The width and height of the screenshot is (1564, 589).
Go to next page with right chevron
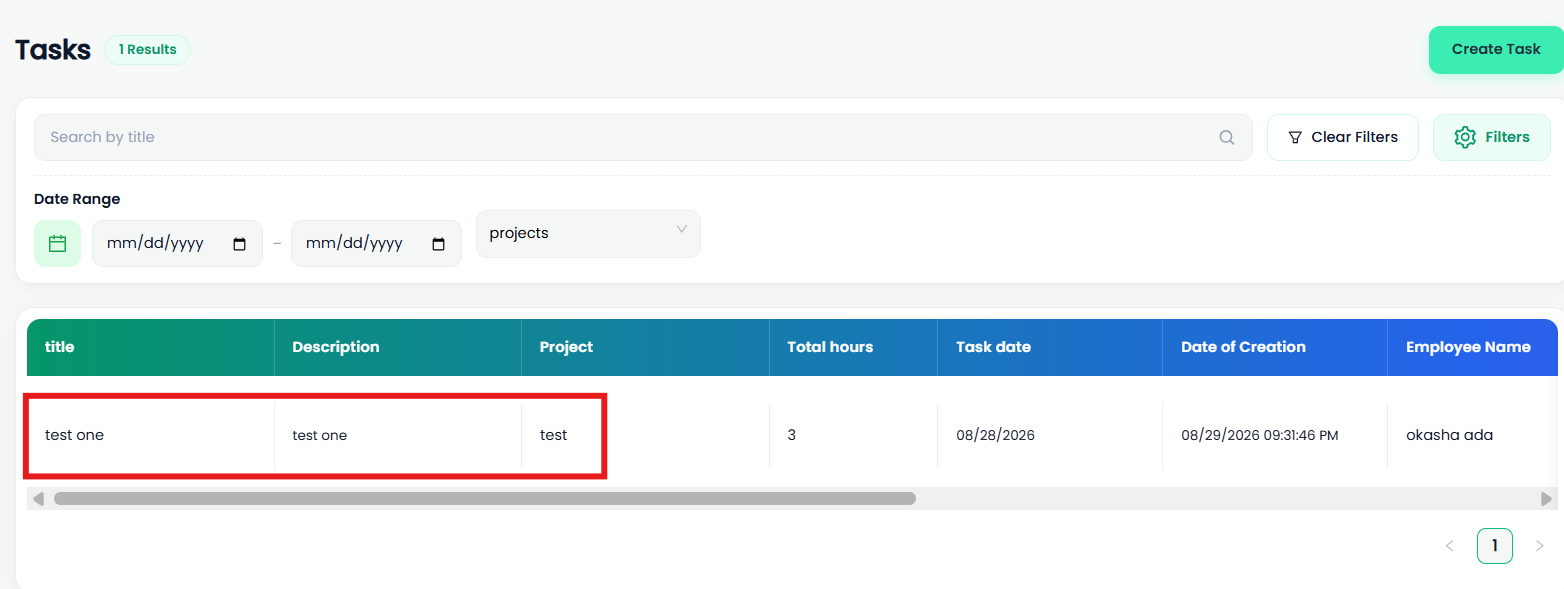click(x=1540, y=546)
